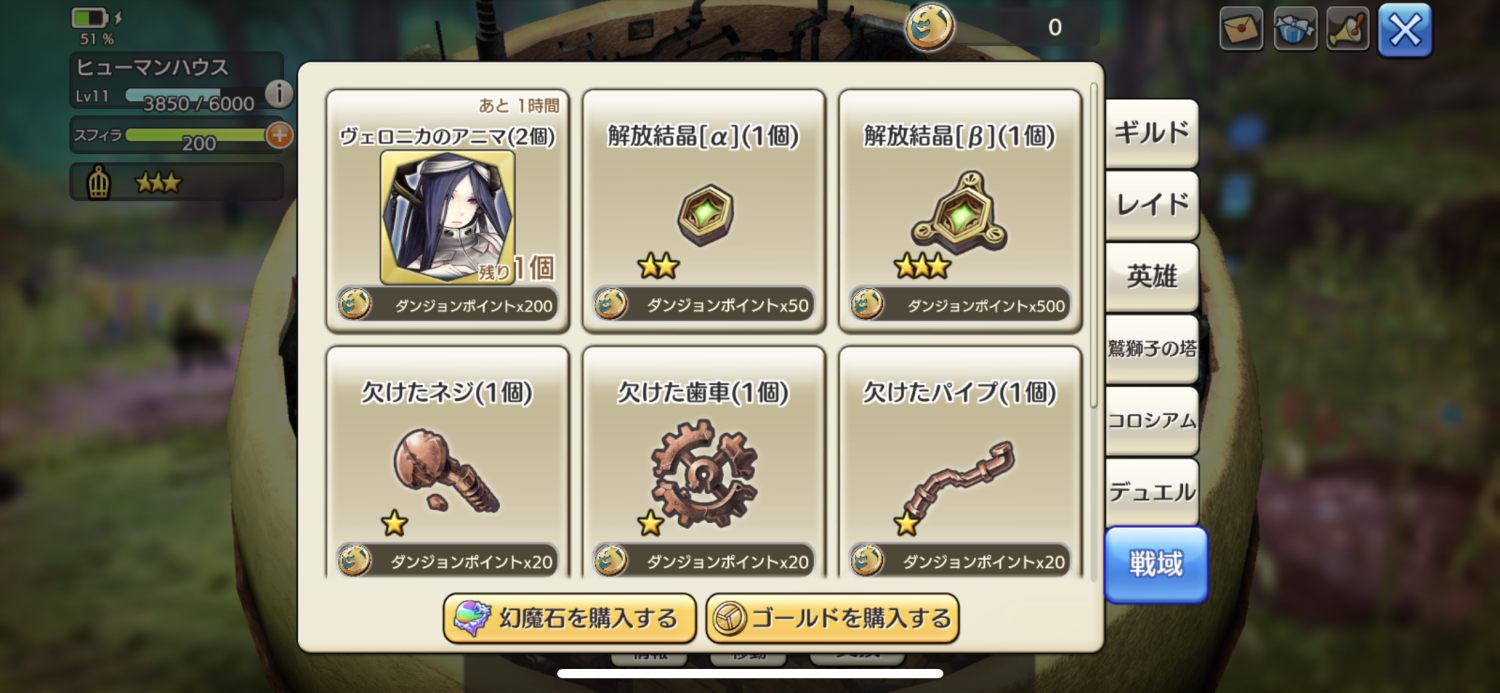
Task: Tap the dungeon point coin icon at top
Action: pos(929,27)
